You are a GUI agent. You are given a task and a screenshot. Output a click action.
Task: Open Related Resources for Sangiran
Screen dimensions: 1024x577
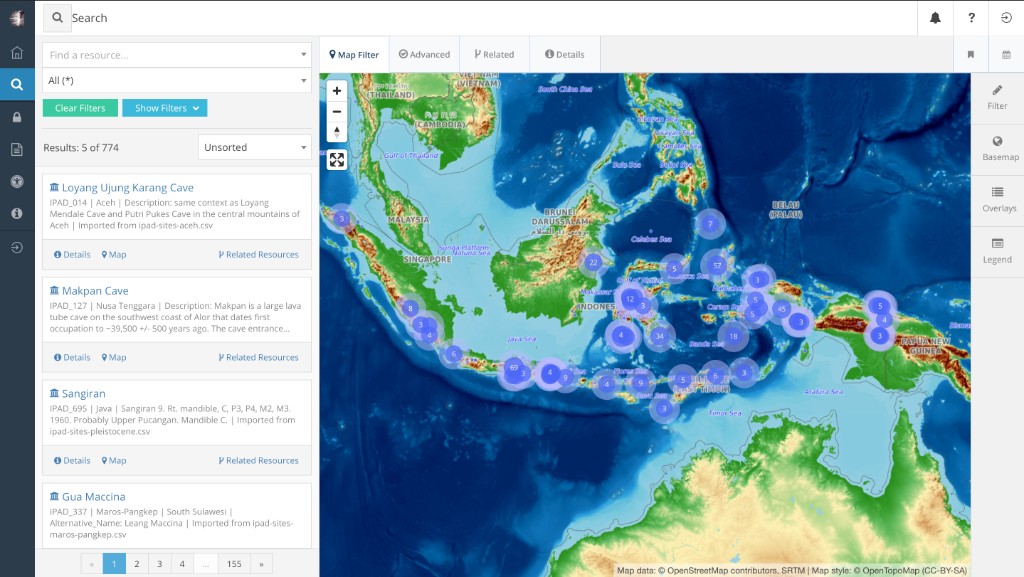click(259, 461)
